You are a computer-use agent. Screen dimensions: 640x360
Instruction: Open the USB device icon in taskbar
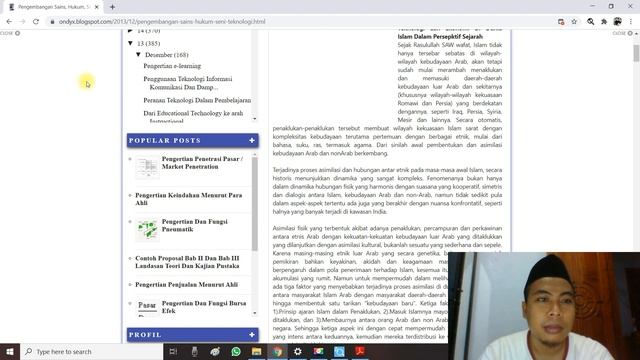point(194,351)
